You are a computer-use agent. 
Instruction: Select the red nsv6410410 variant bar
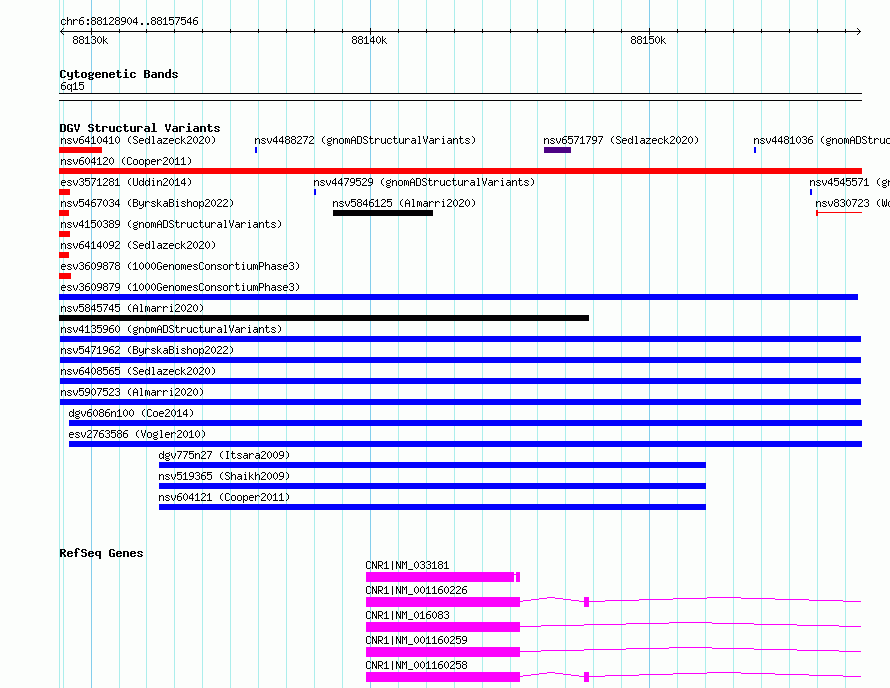(81, 150)
